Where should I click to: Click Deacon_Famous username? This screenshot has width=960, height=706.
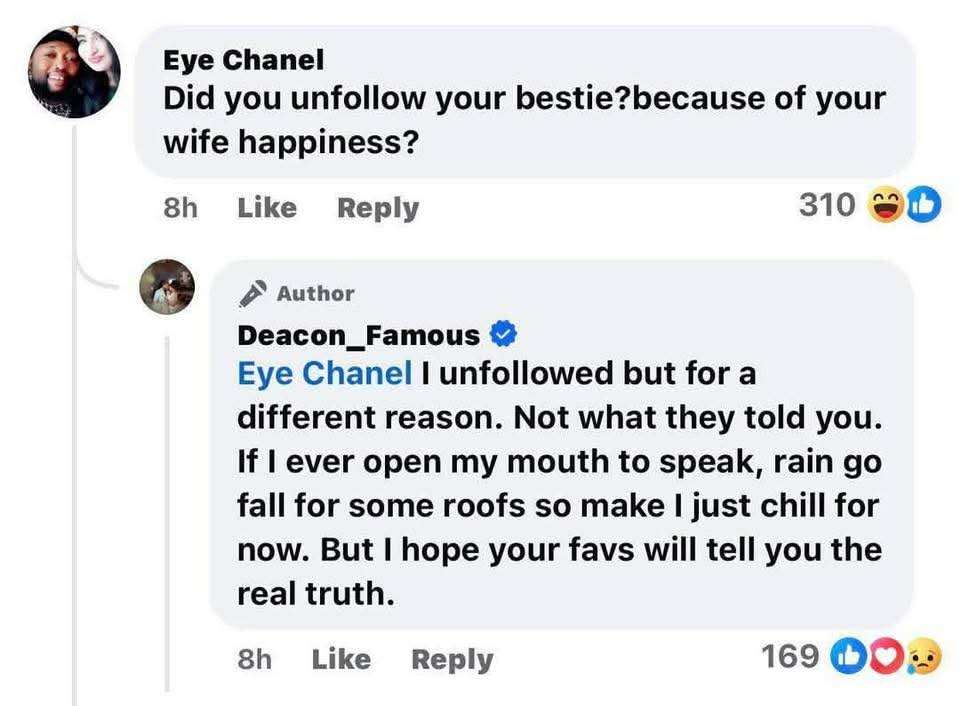click(360, 335)
